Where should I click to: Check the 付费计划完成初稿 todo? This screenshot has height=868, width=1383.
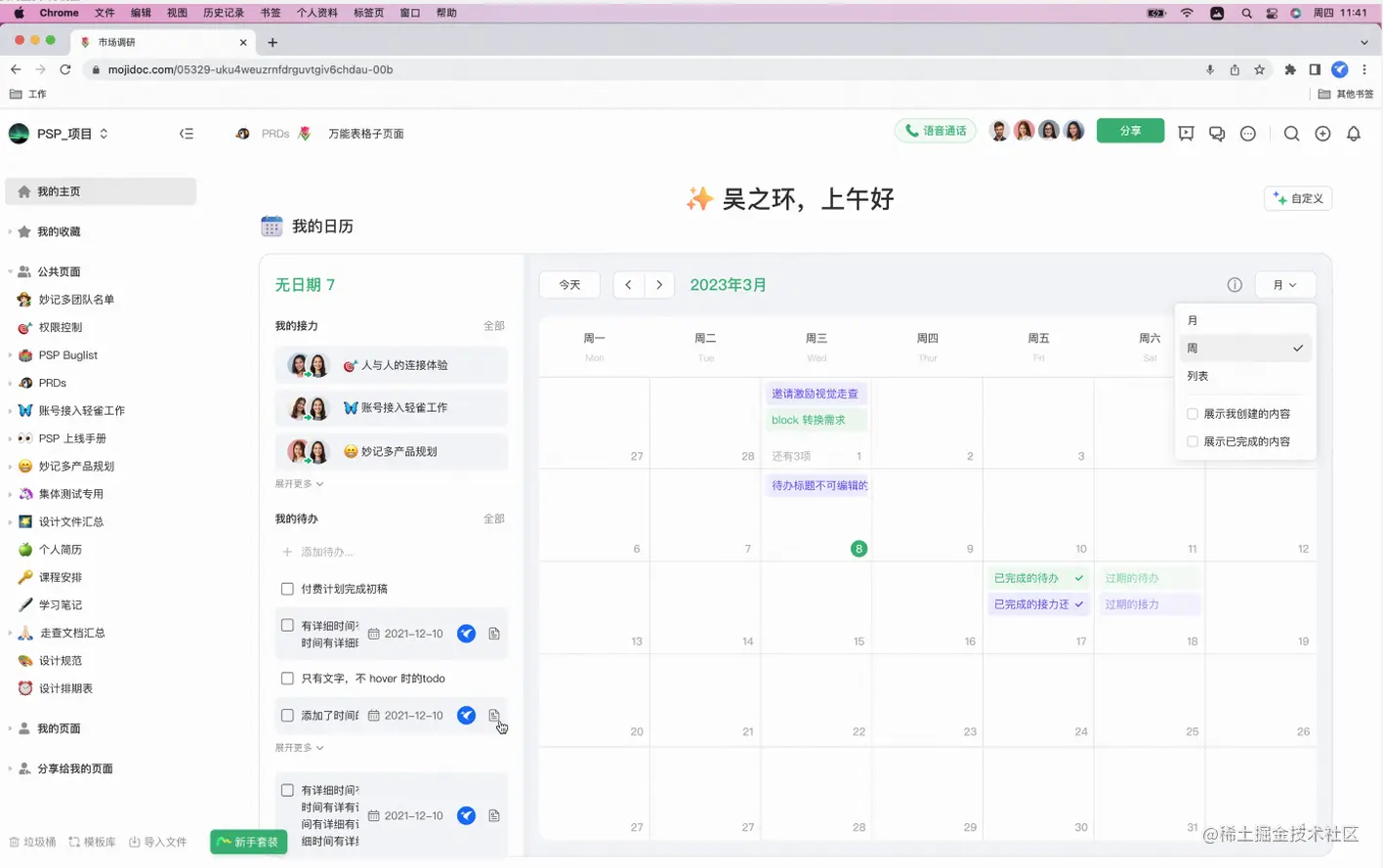tap(287, 589)
